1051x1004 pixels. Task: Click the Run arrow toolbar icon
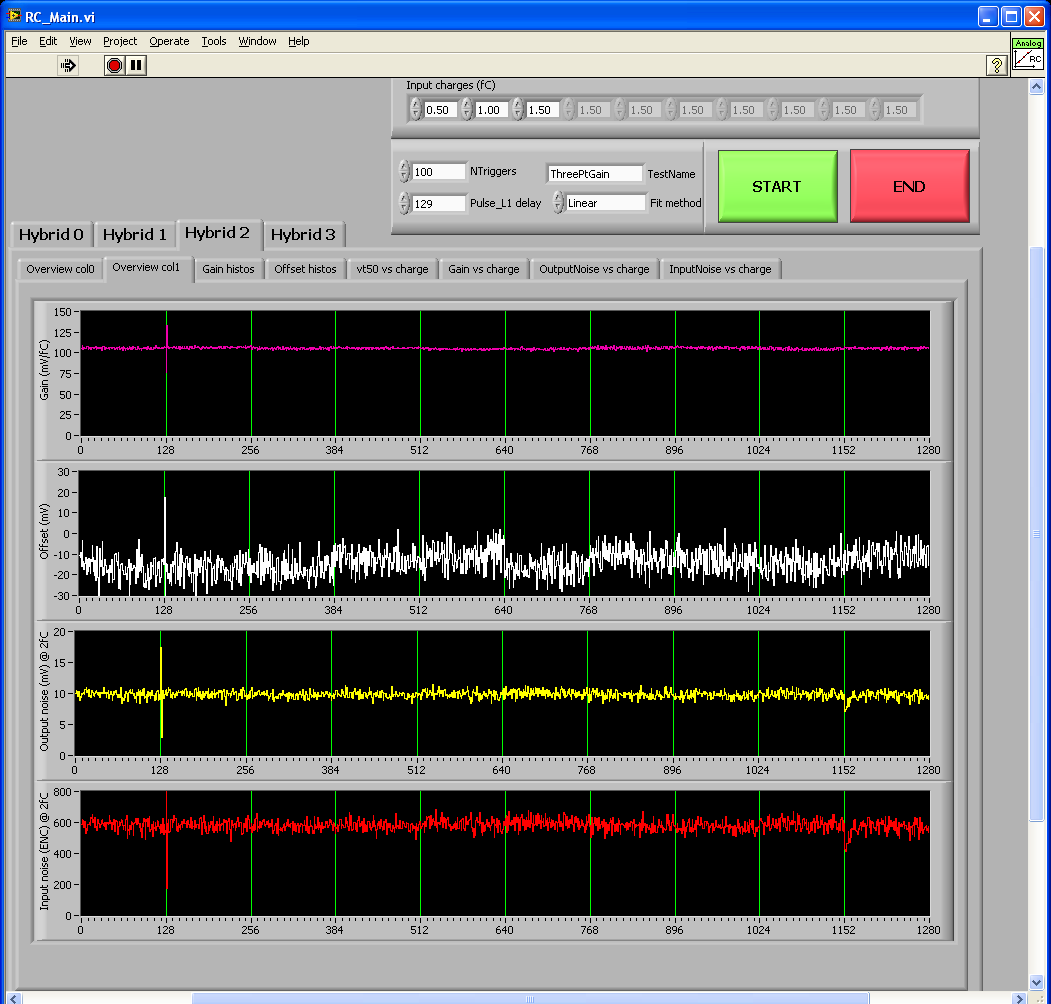68,65
